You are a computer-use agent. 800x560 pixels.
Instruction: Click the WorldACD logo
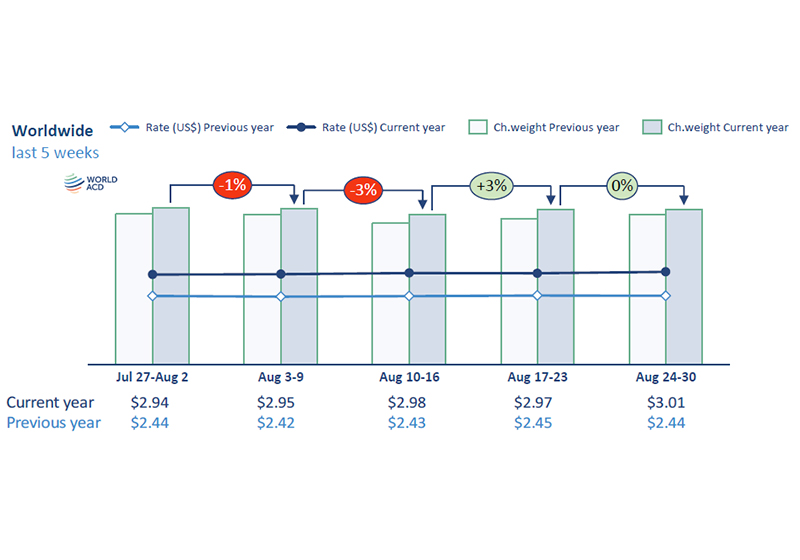point(90,183)
